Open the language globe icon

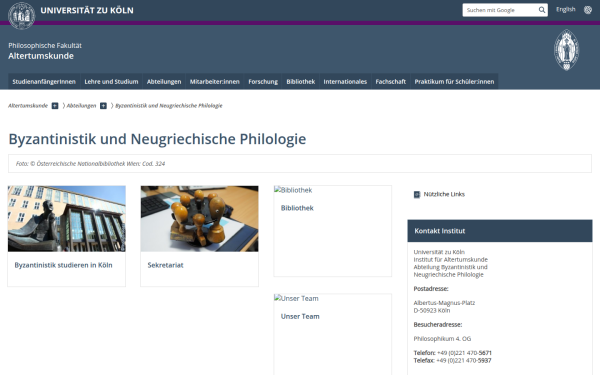tap(588, 10)
